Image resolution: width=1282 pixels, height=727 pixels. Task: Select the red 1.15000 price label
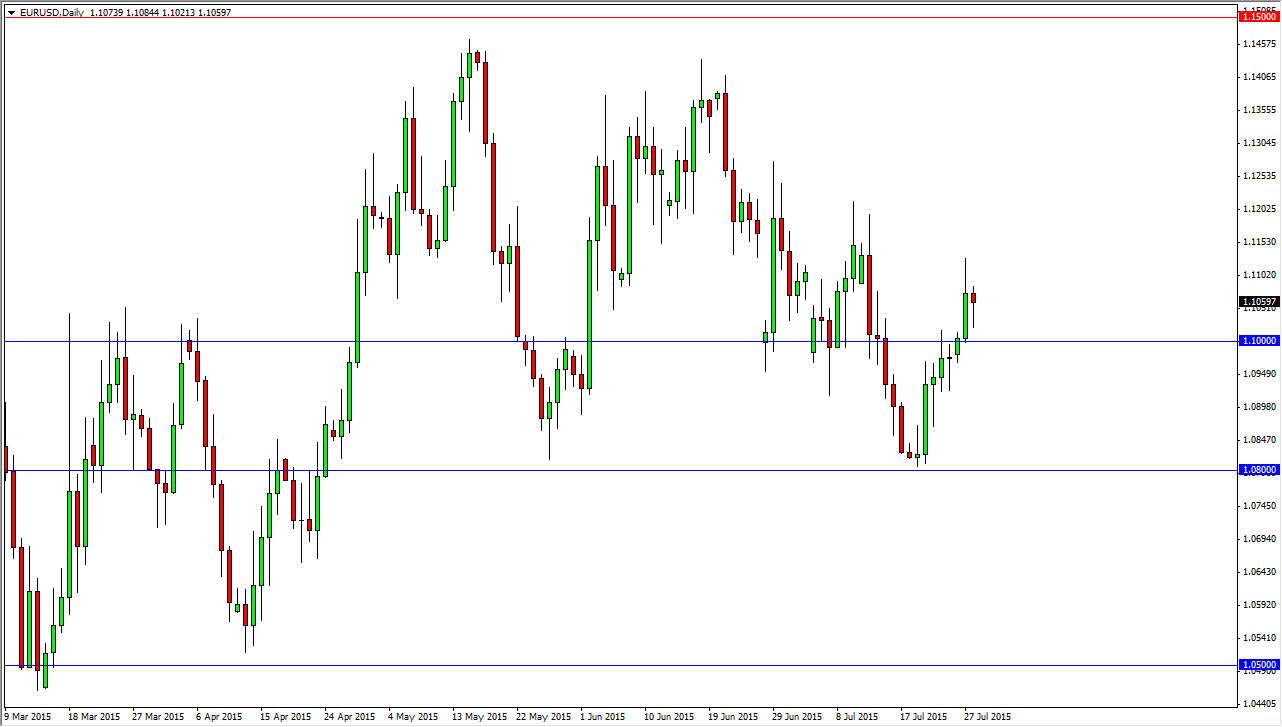point(1259,17)
